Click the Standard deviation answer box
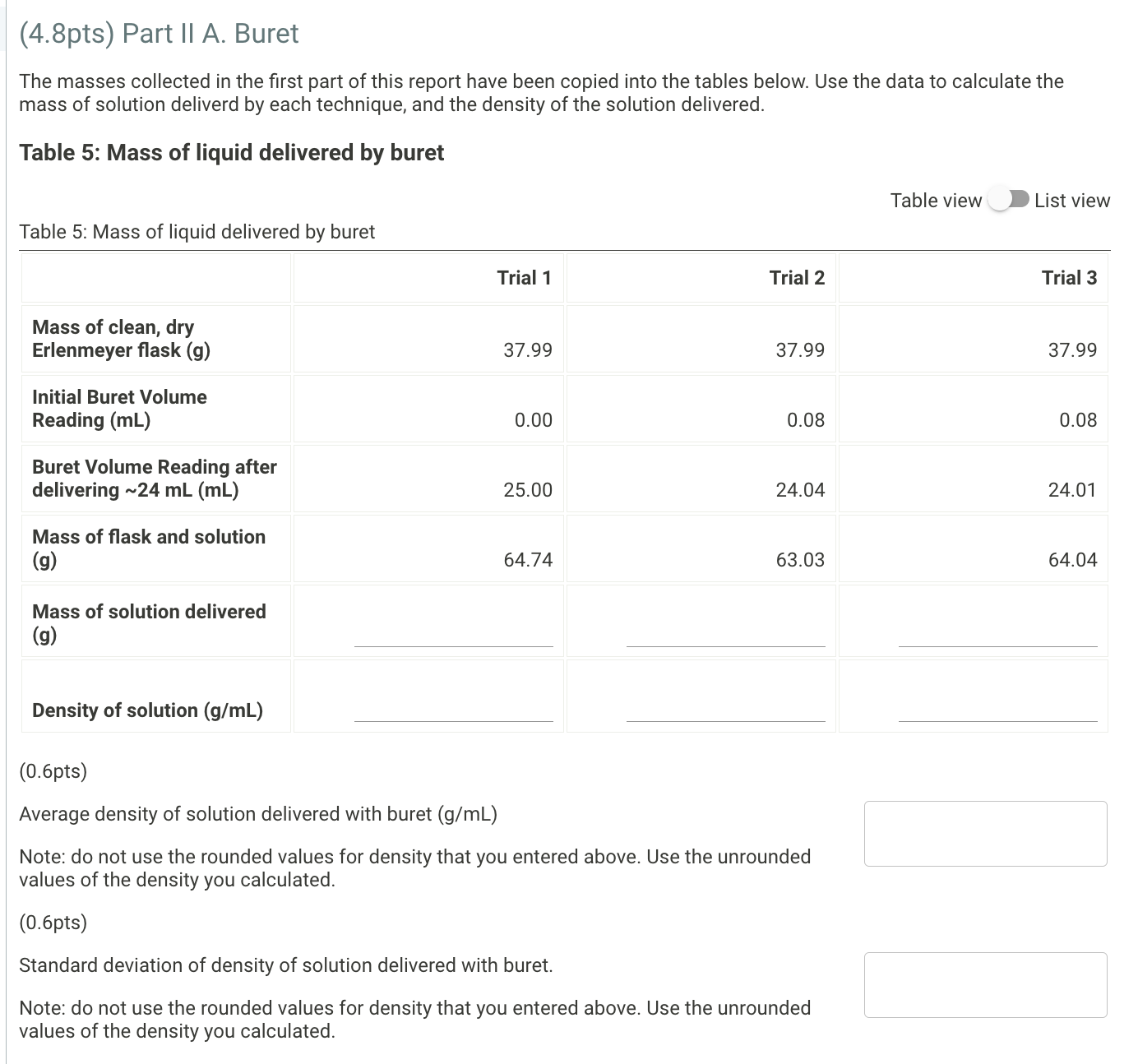The height and width of the screenshot is (1064, 1138). [984, 983]
